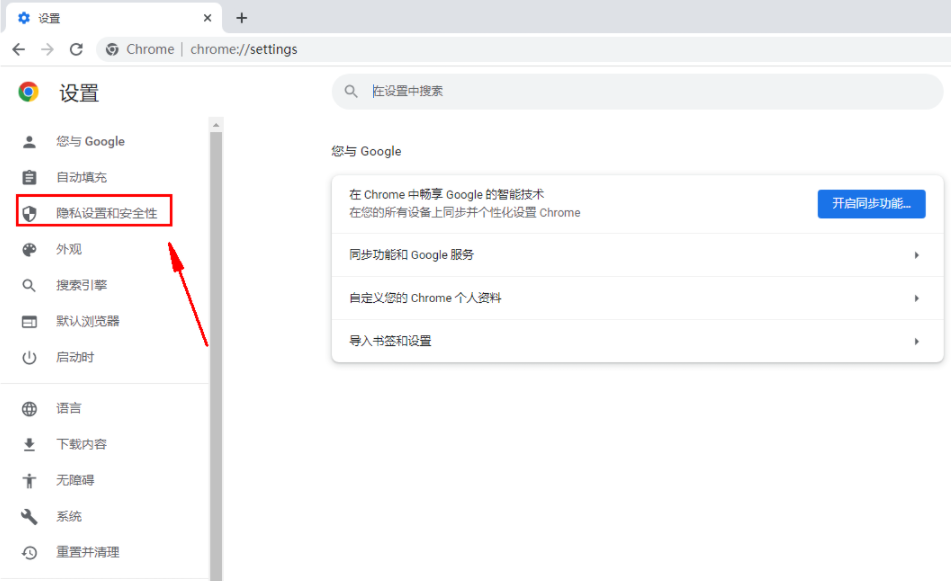Click the restore clock icon for 重置并清理
This screenshot has height=581, width=951.
click(29, 552)
